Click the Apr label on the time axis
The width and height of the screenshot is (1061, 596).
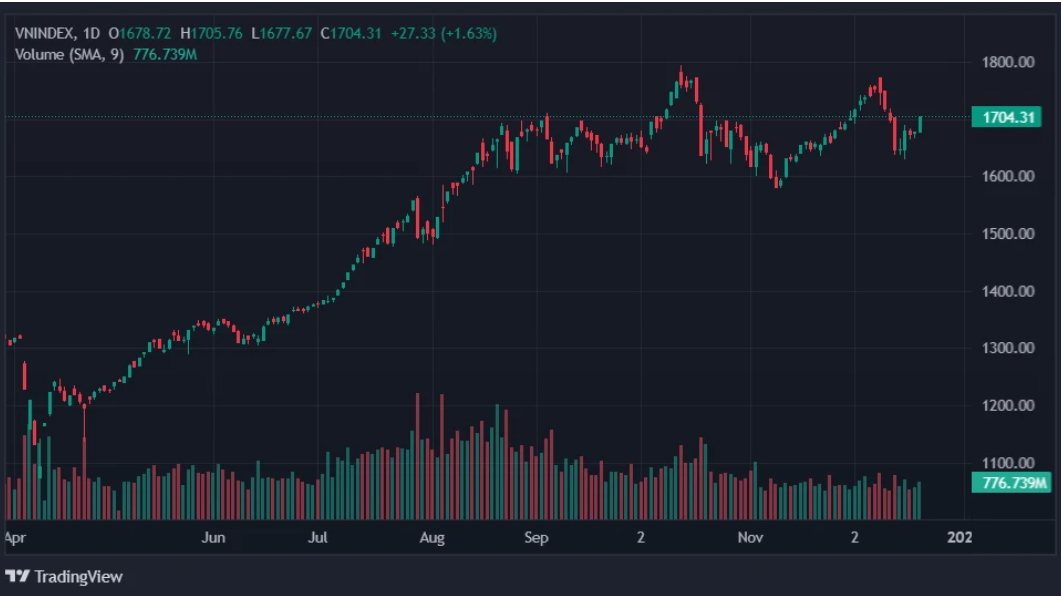point(14,538)
